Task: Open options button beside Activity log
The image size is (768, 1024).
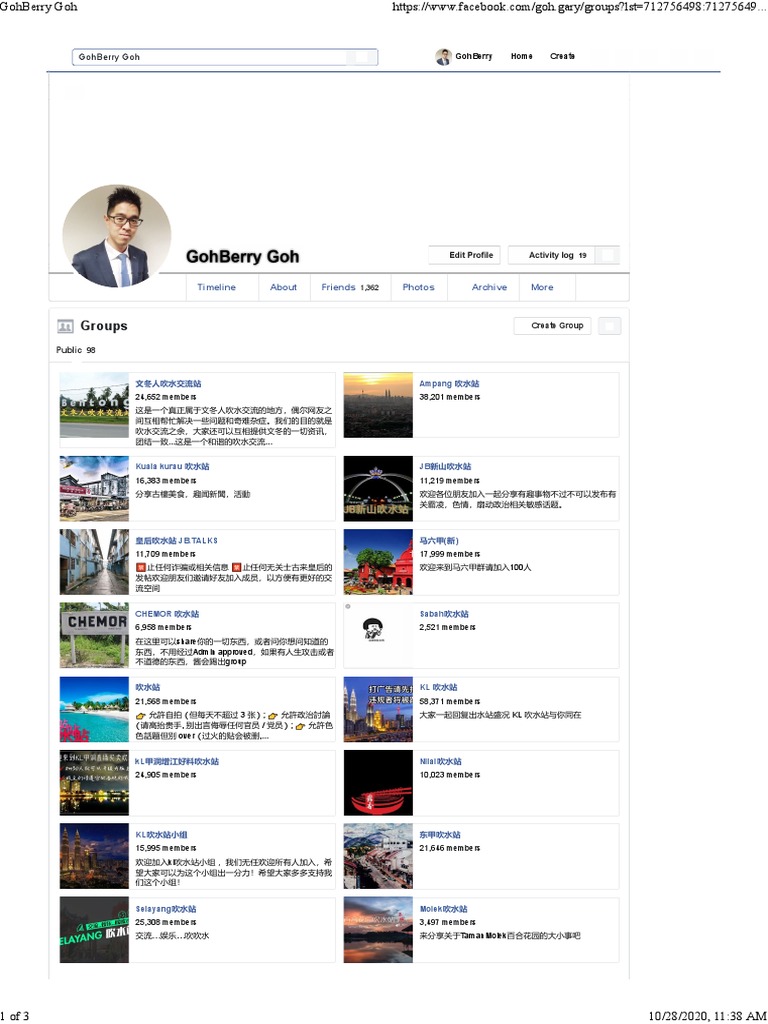Action: (x=607, y=255)
